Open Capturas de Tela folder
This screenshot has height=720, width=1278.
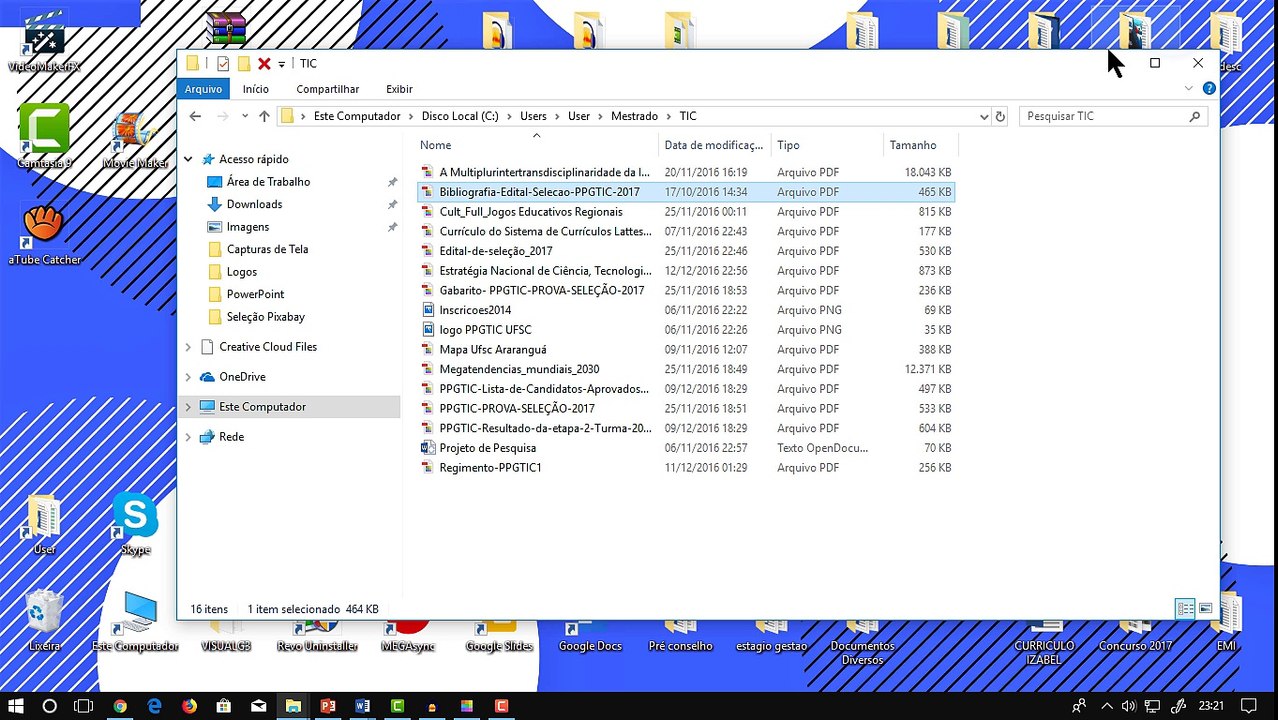267,249
